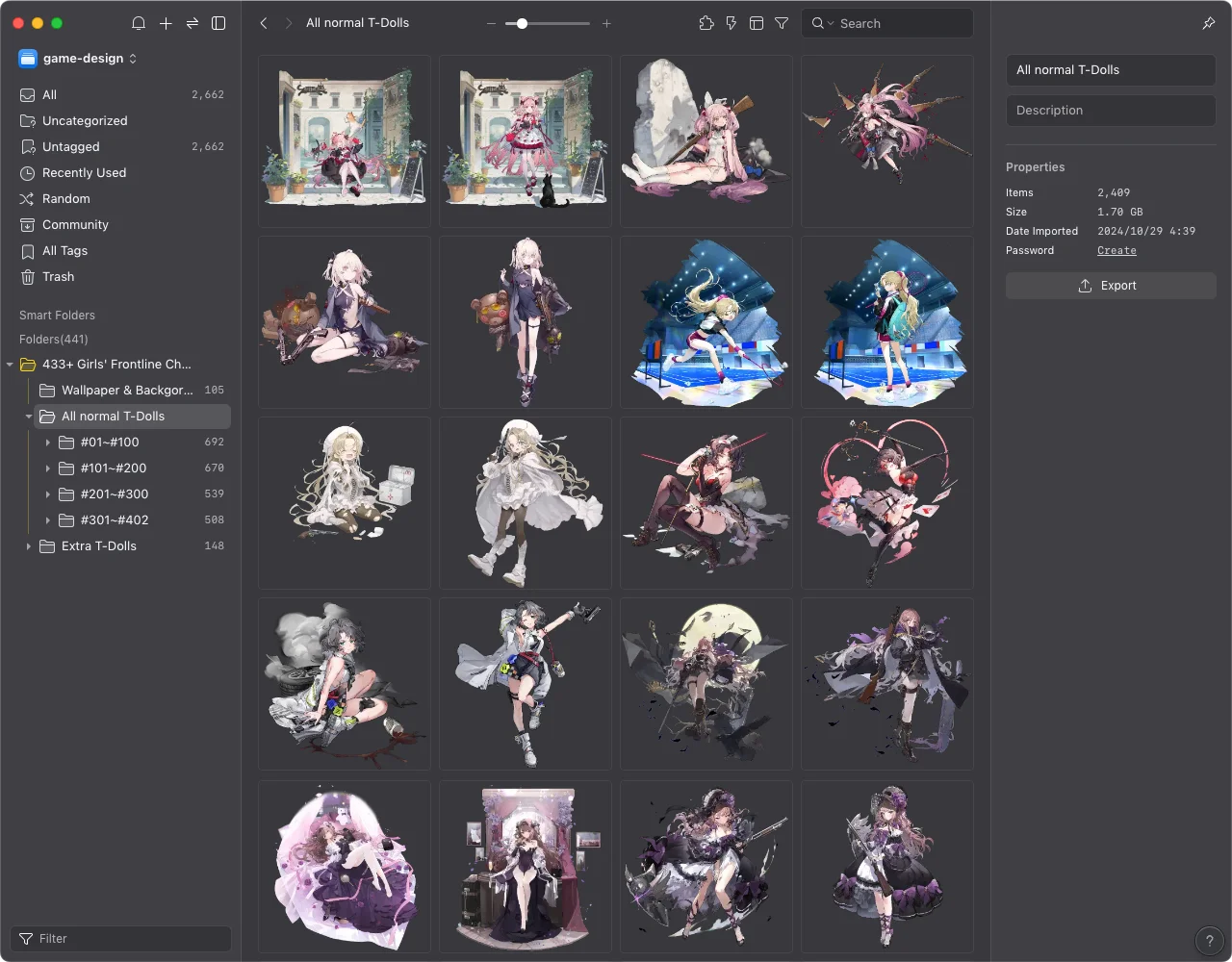Open help with the question mark button

coord(1209,941)
